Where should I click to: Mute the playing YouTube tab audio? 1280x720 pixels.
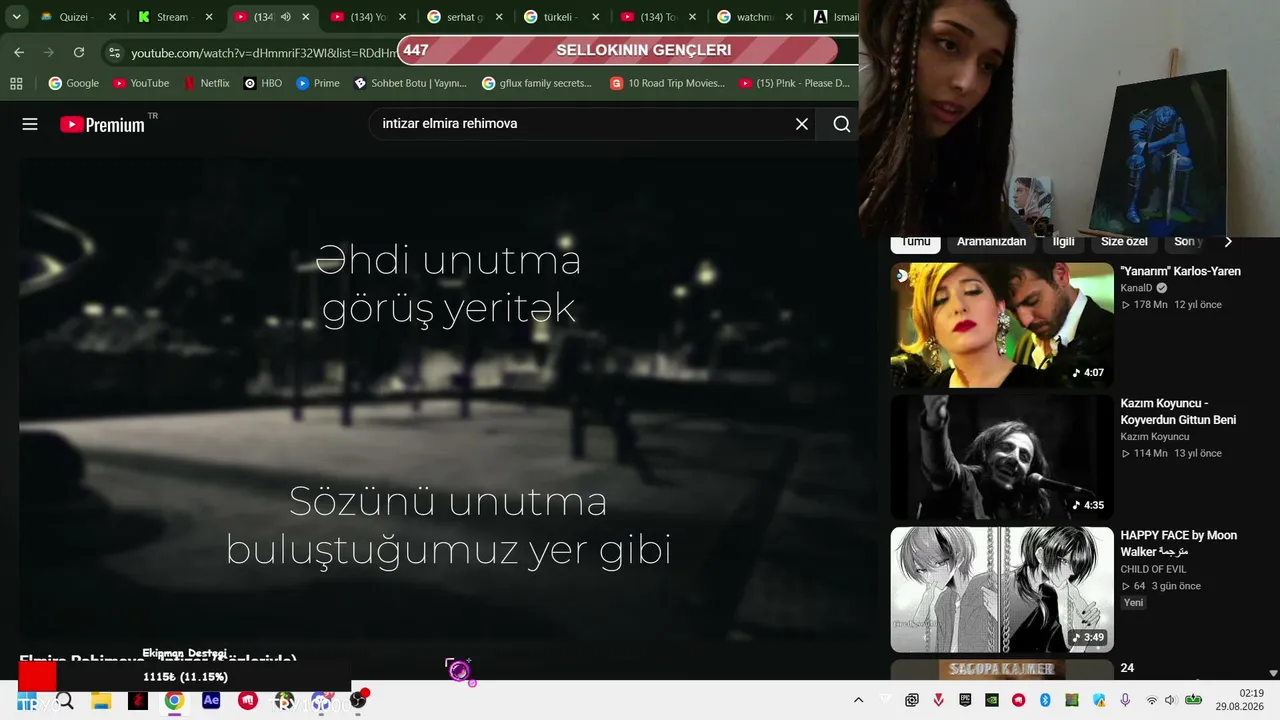tap(285, 17)
